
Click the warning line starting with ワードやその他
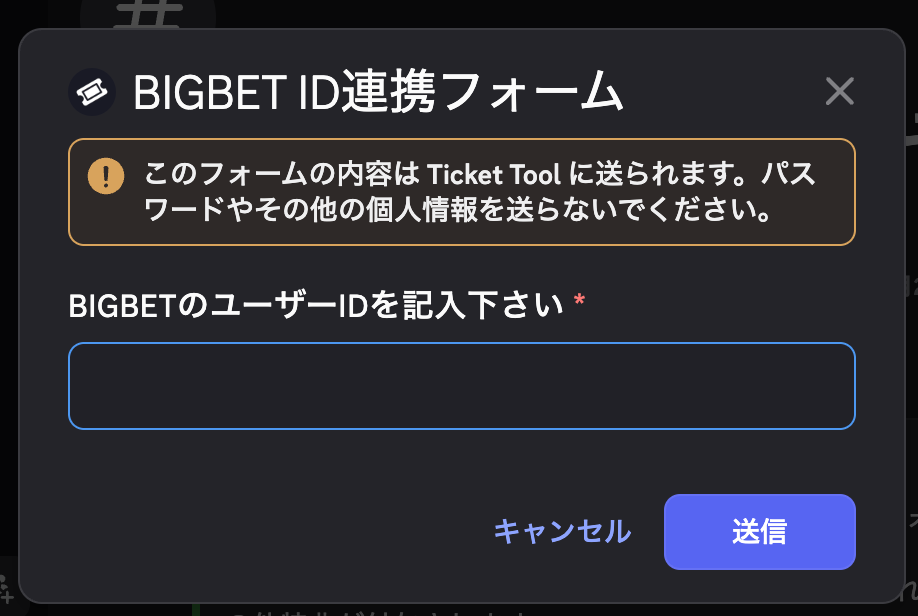pyautogui.click(x=458, y=210)
